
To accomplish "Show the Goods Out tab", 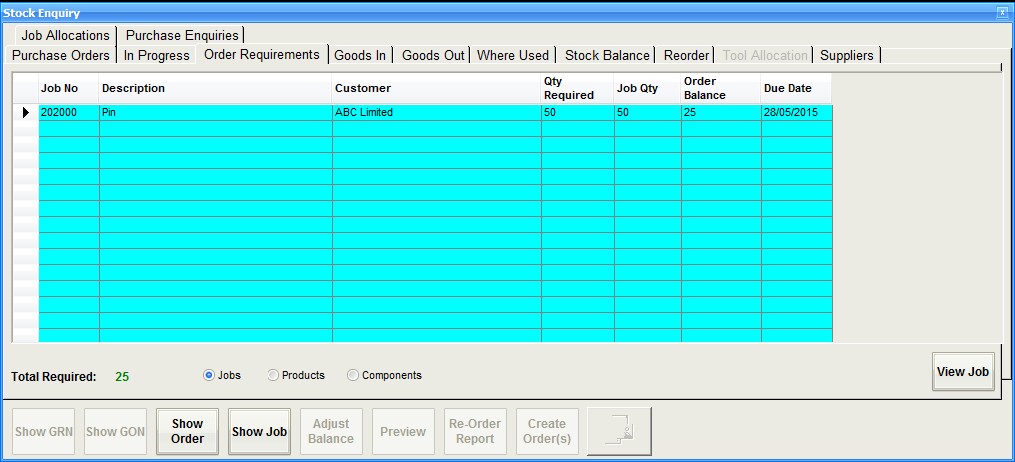I will point(433,55).
